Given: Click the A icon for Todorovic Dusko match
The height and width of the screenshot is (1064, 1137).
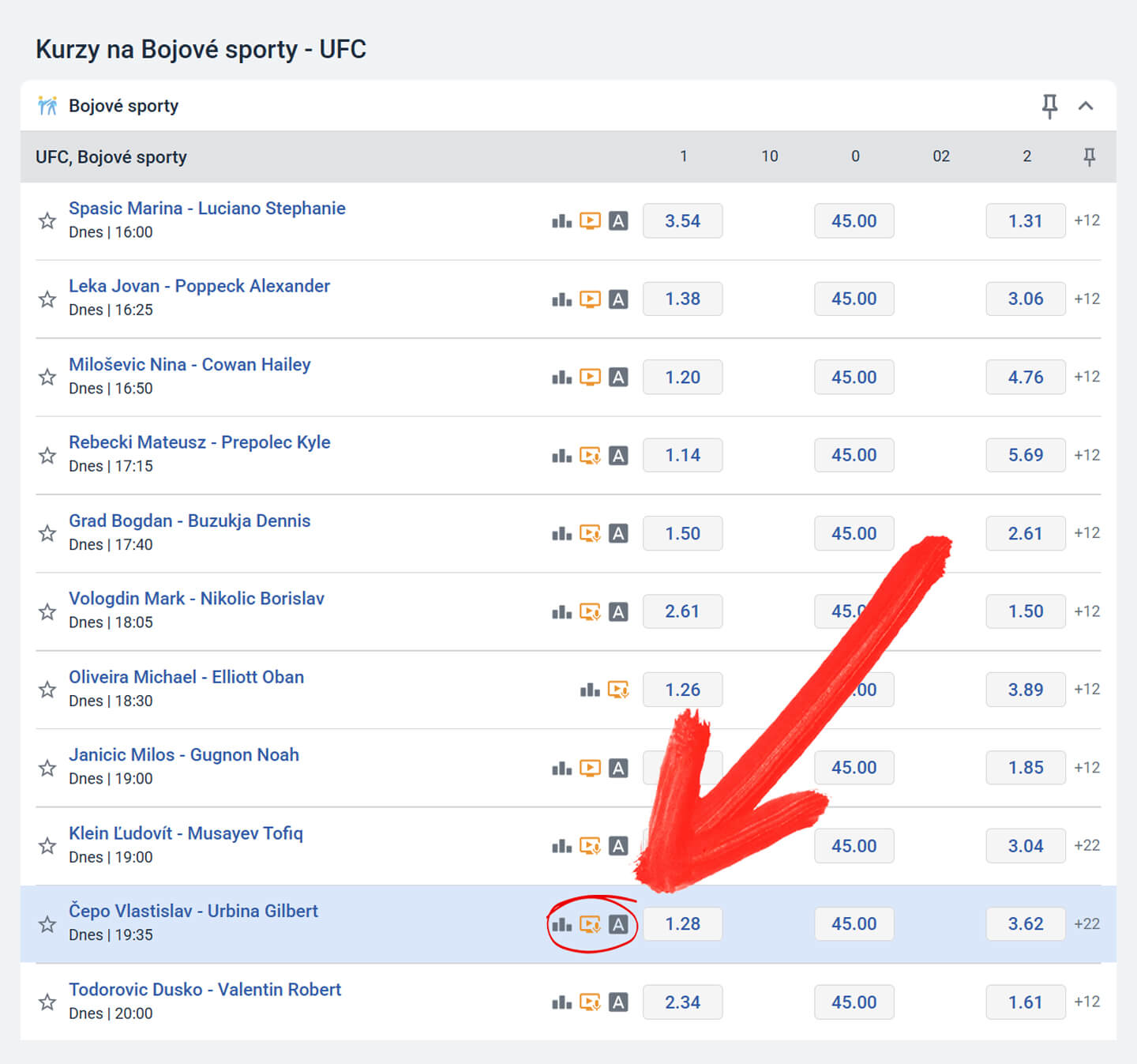Looking at the screenshot, I should tap(619, 1002).
